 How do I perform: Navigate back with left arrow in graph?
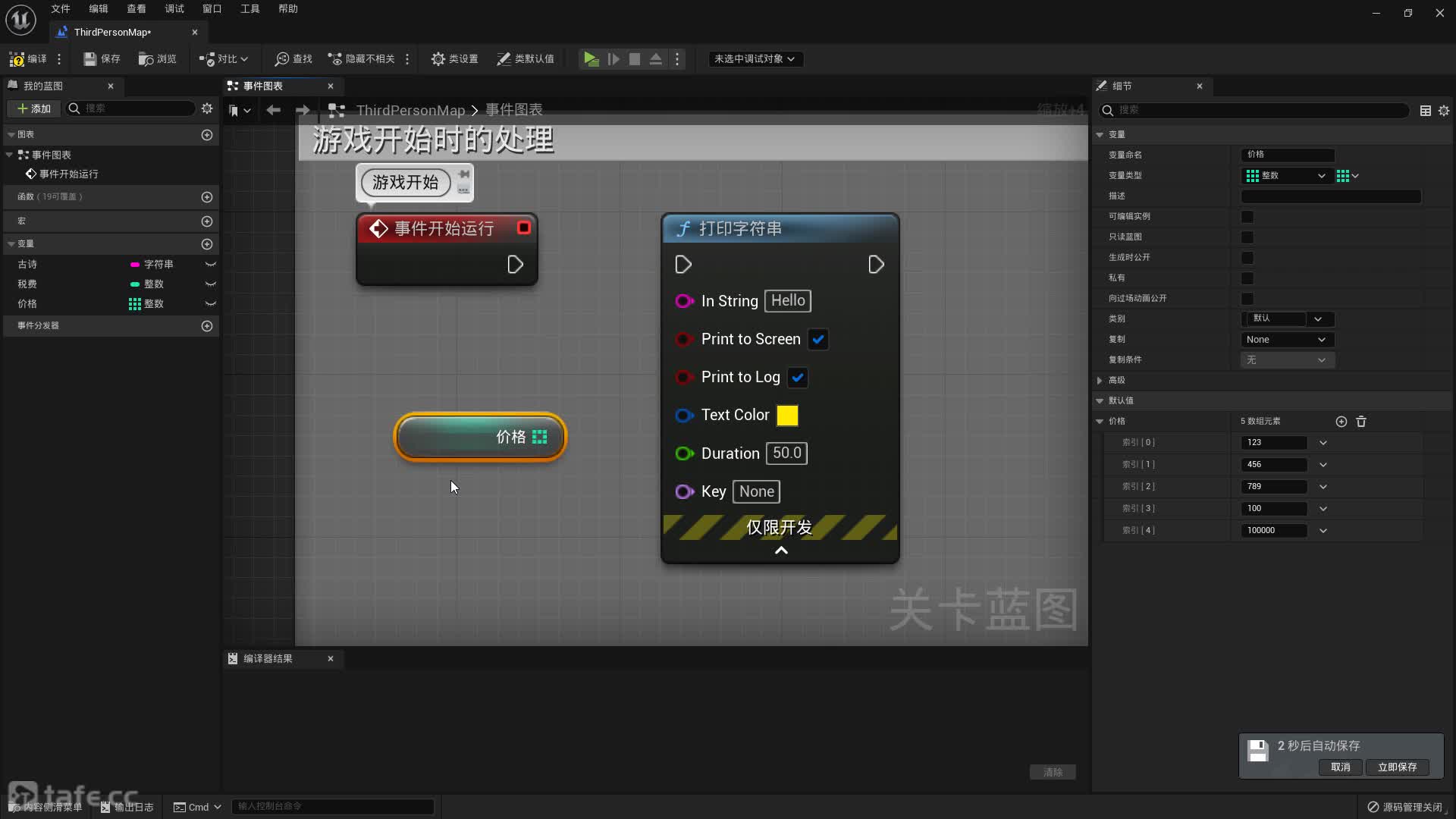coord(273,110)
